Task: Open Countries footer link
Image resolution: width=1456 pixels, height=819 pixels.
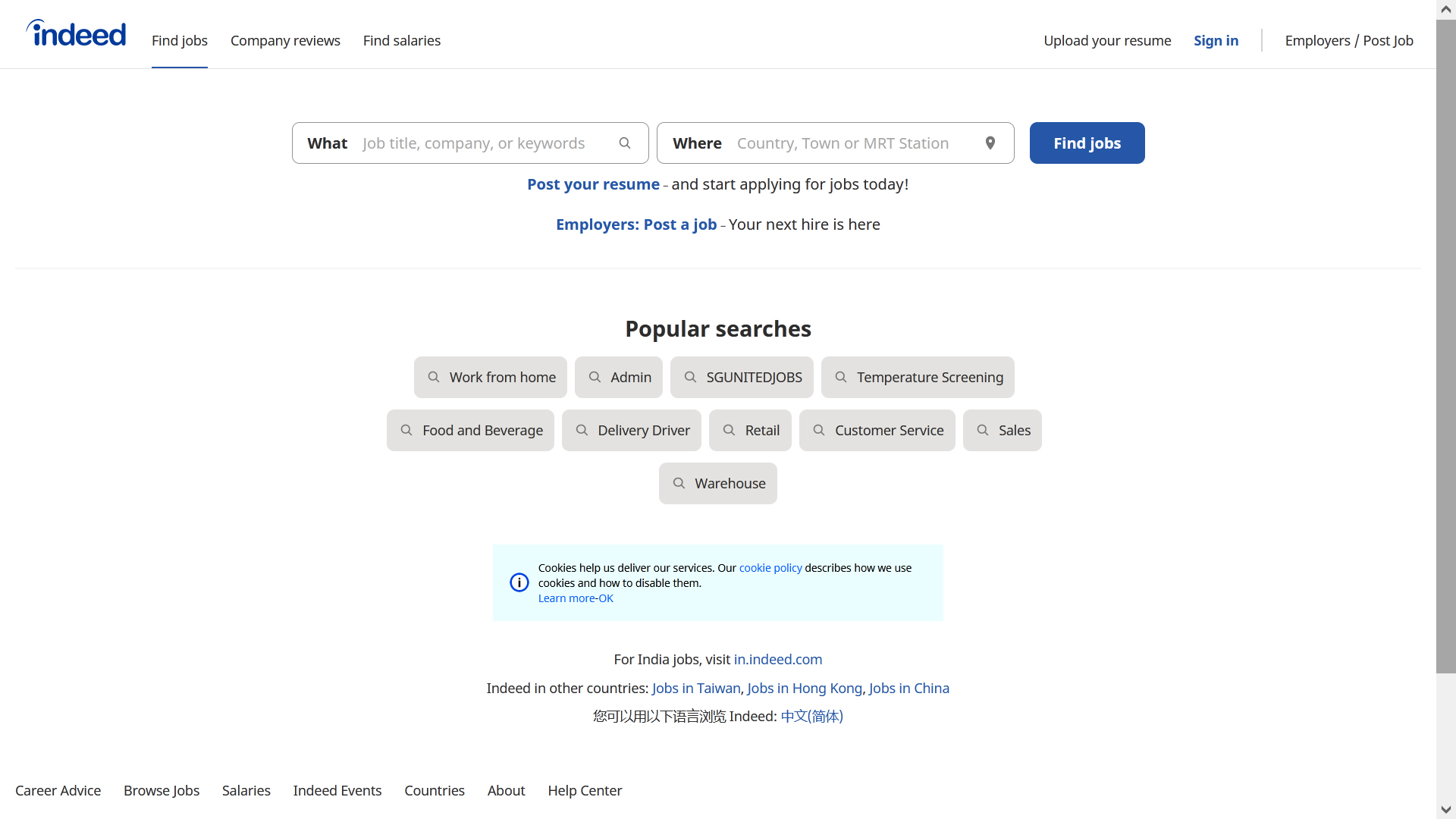Action: 435,790
